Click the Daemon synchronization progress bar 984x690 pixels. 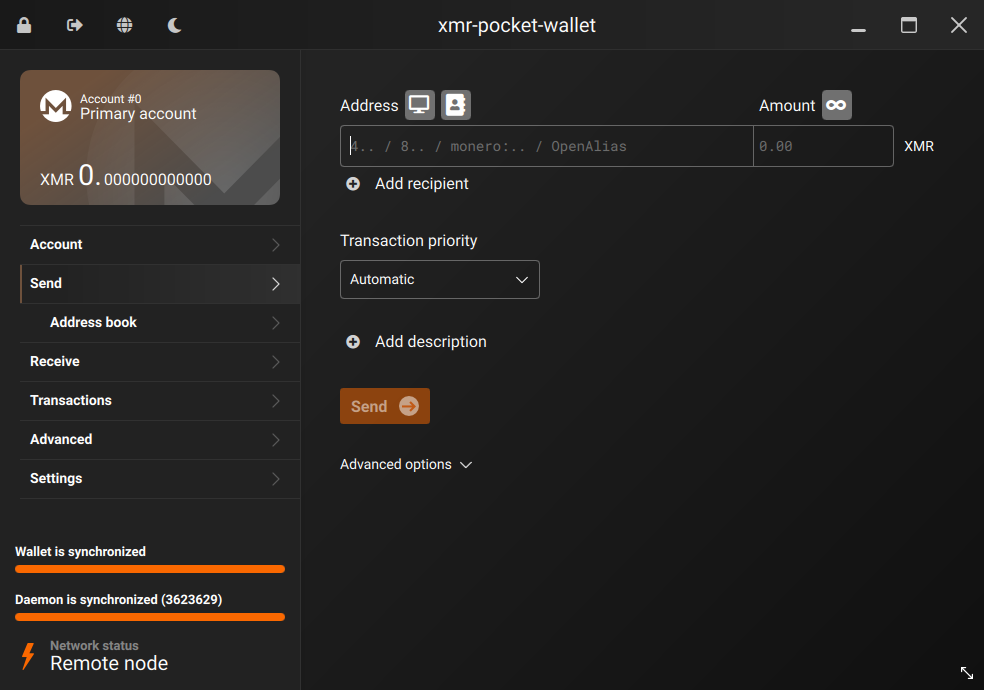click(149, 617)
